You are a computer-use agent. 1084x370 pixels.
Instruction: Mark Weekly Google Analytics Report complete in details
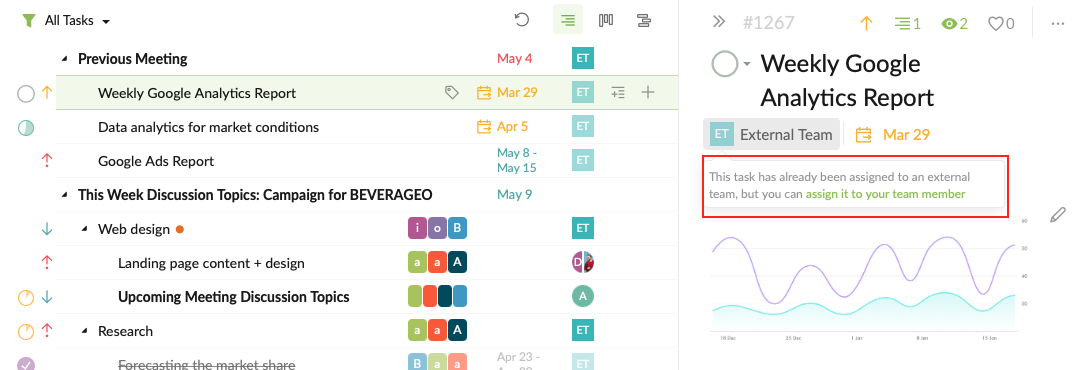(725, 64)
